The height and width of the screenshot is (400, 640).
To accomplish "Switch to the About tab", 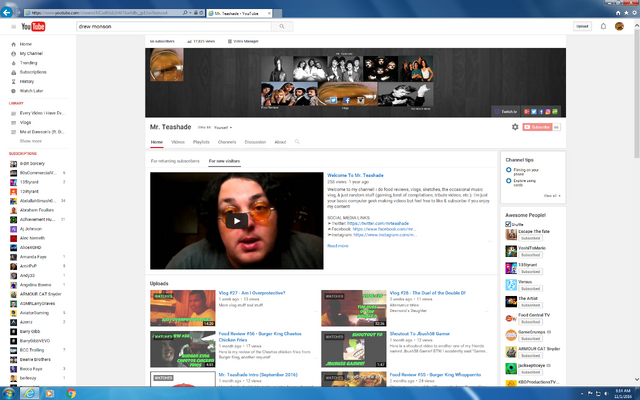I will 280,142.
